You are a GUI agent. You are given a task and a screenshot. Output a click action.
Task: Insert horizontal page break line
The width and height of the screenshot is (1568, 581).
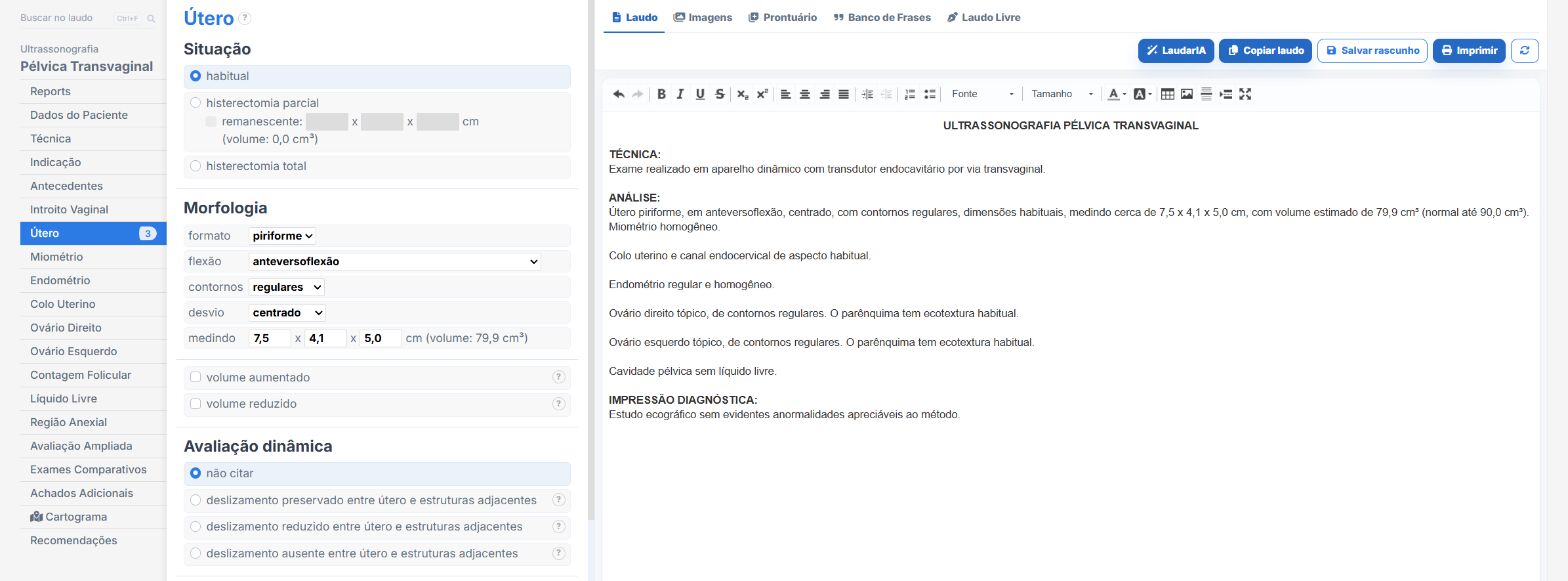[x=1206, y=94]
